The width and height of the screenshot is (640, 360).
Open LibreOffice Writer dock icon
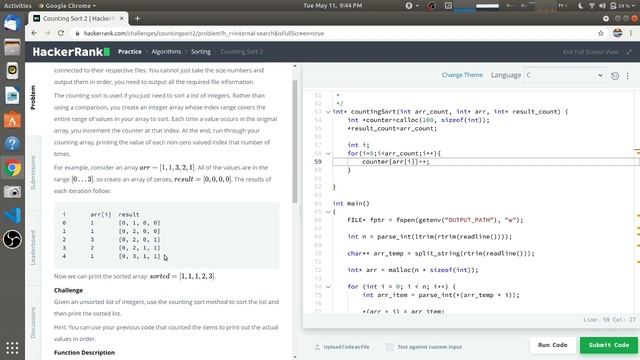(x=12, y=96)
